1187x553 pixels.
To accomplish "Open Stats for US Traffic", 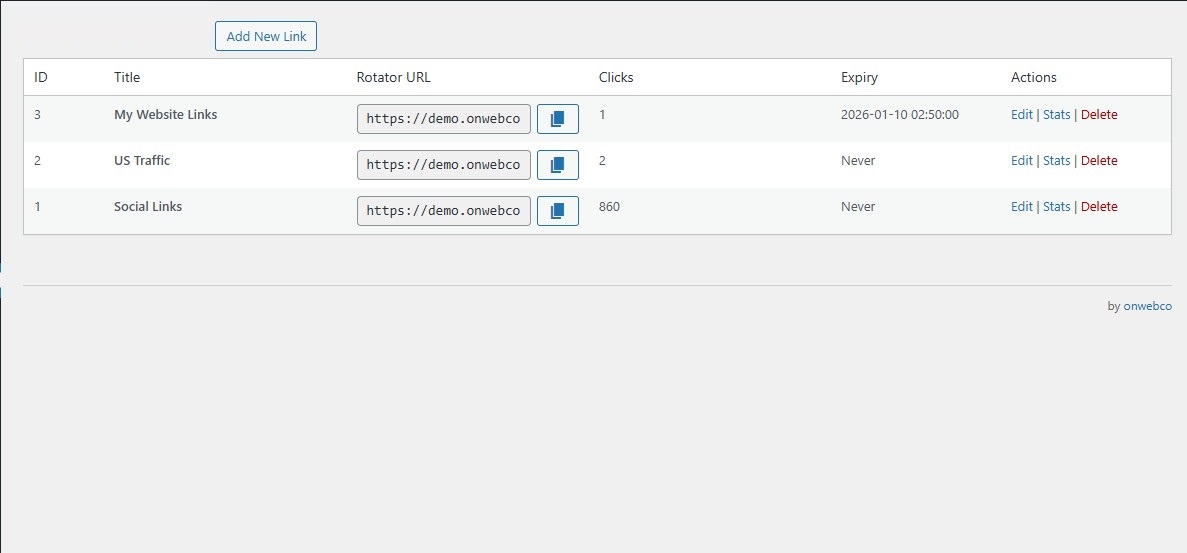I will (1056, 160).
